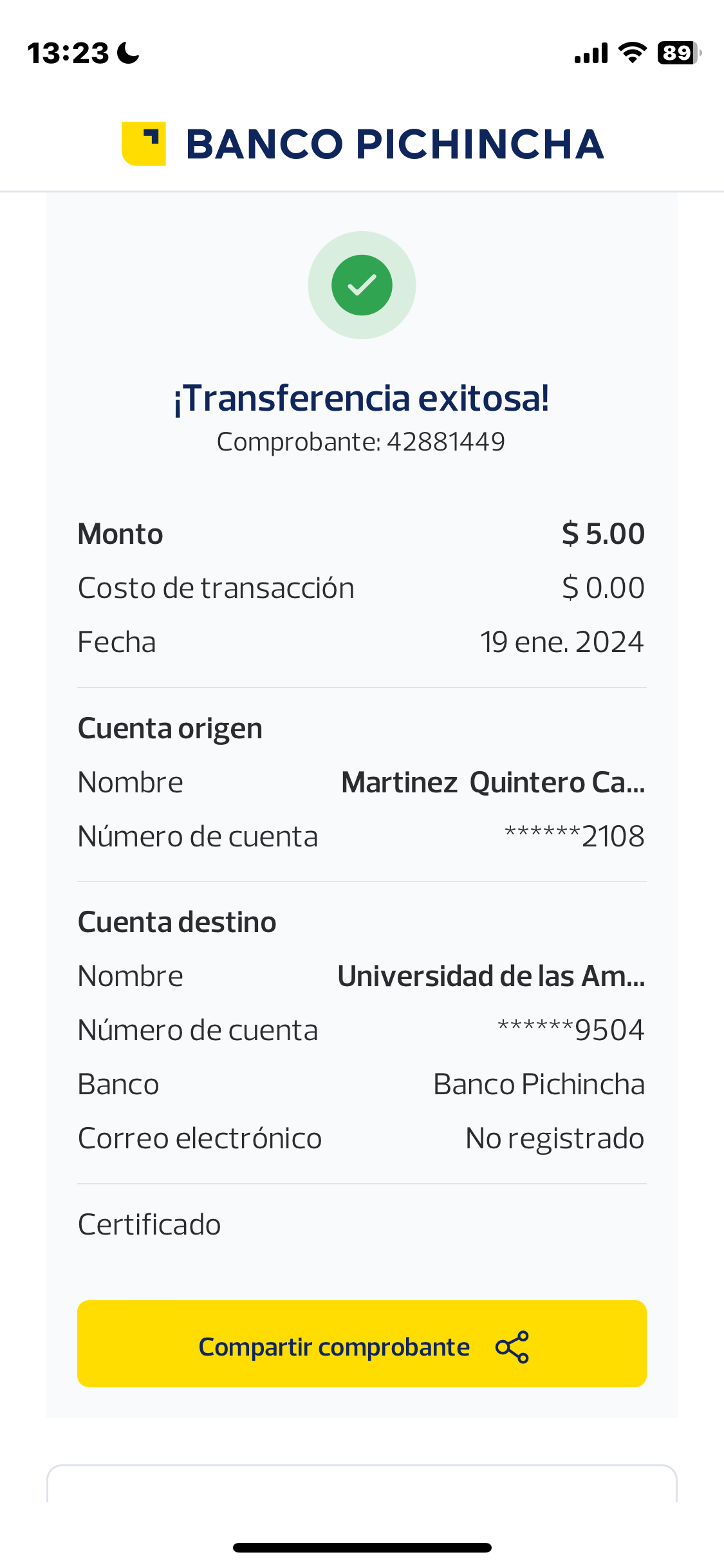
Task: Tap the BANCO PICHINCHA header title
Action: click(394, 144)
